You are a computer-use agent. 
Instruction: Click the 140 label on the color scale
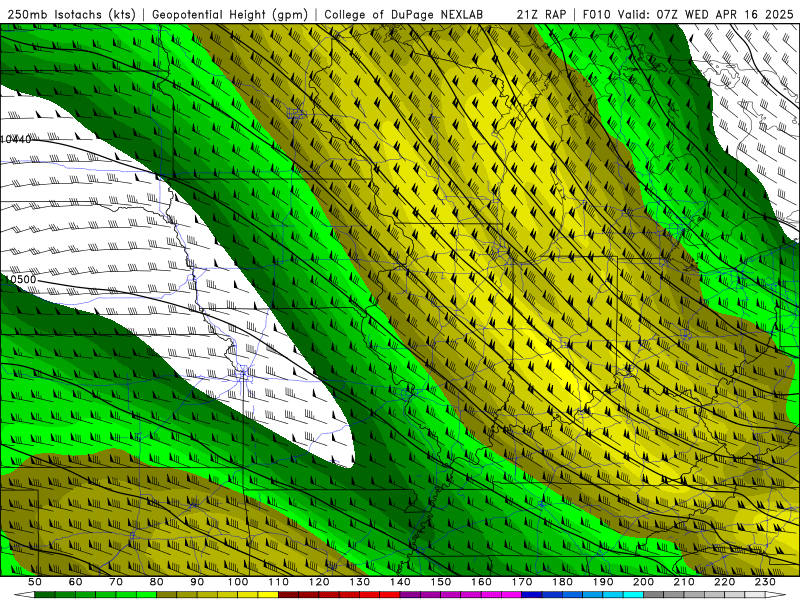[400, 582]
